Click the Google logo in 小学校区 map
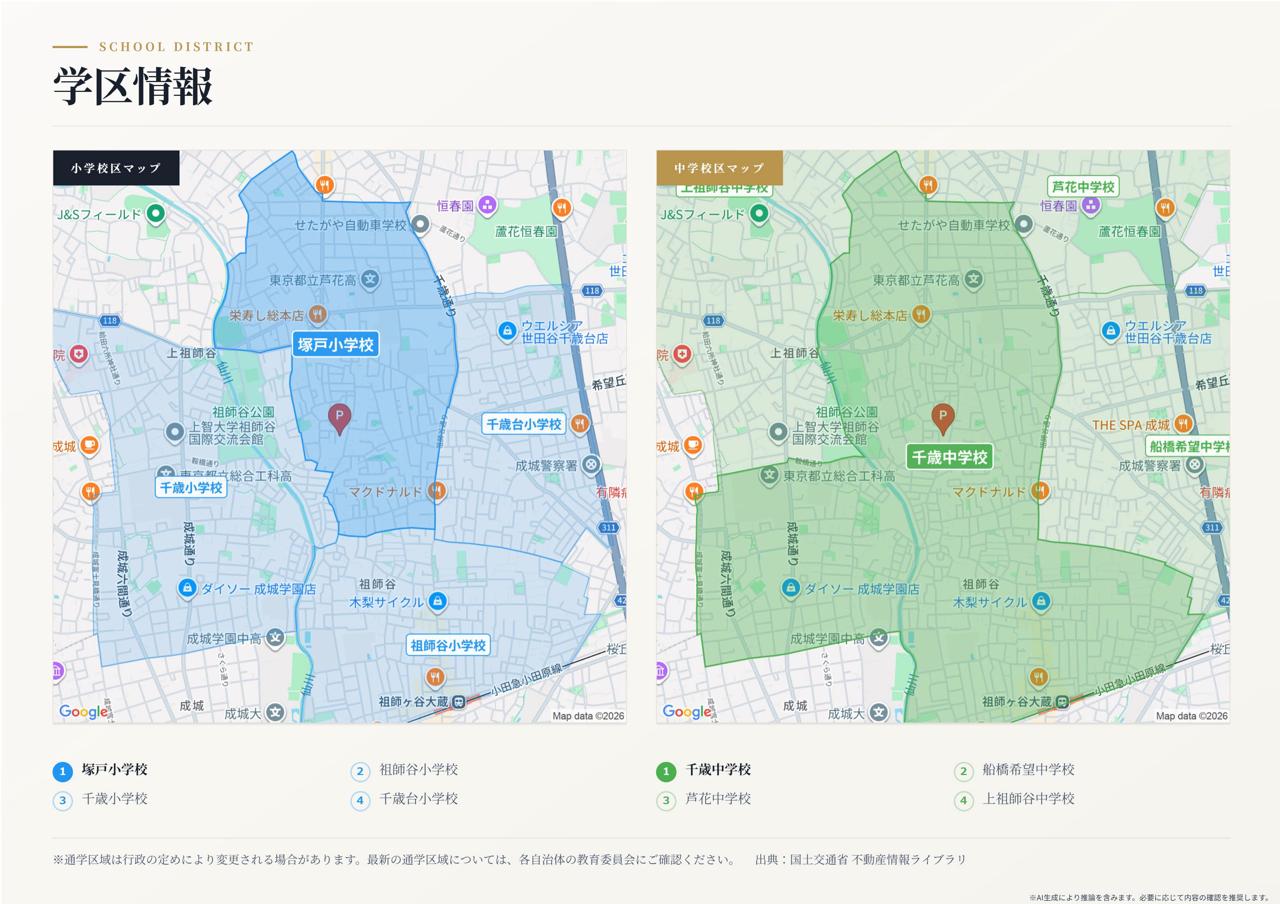The image size is (1280, 904). tap(84, 712)
